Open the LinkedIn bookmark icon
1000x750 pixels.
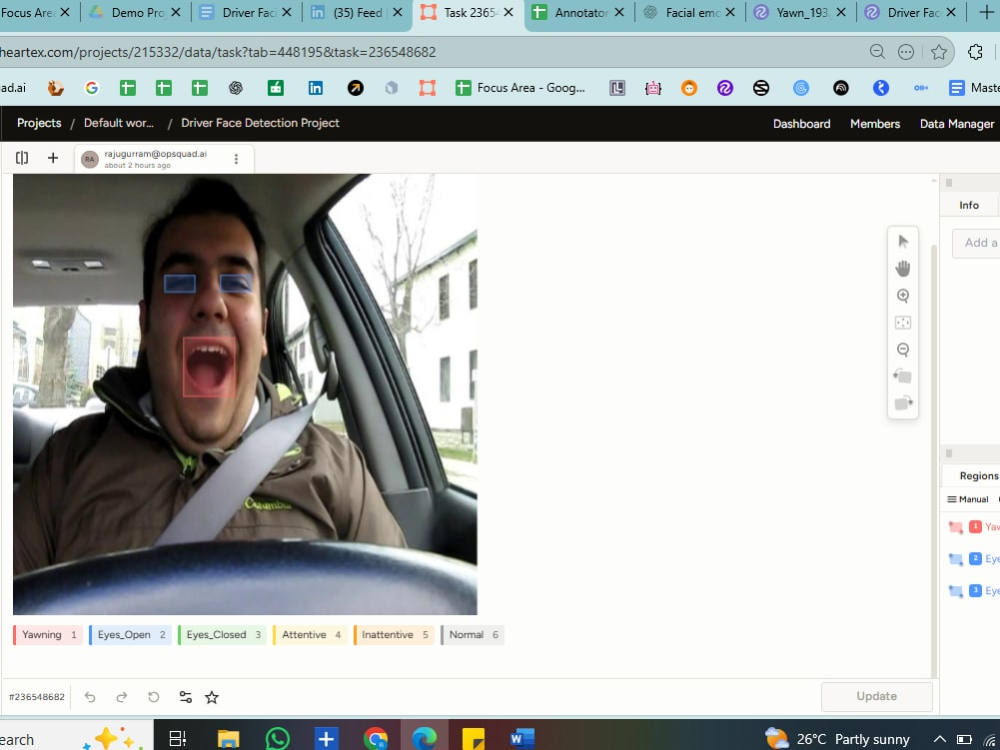(316, 88)
